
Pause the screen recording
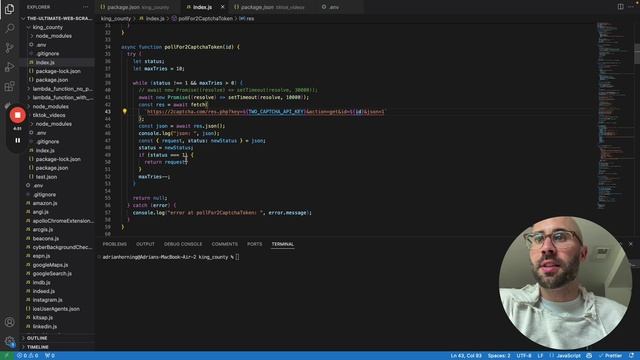click(x=18, y=140)
